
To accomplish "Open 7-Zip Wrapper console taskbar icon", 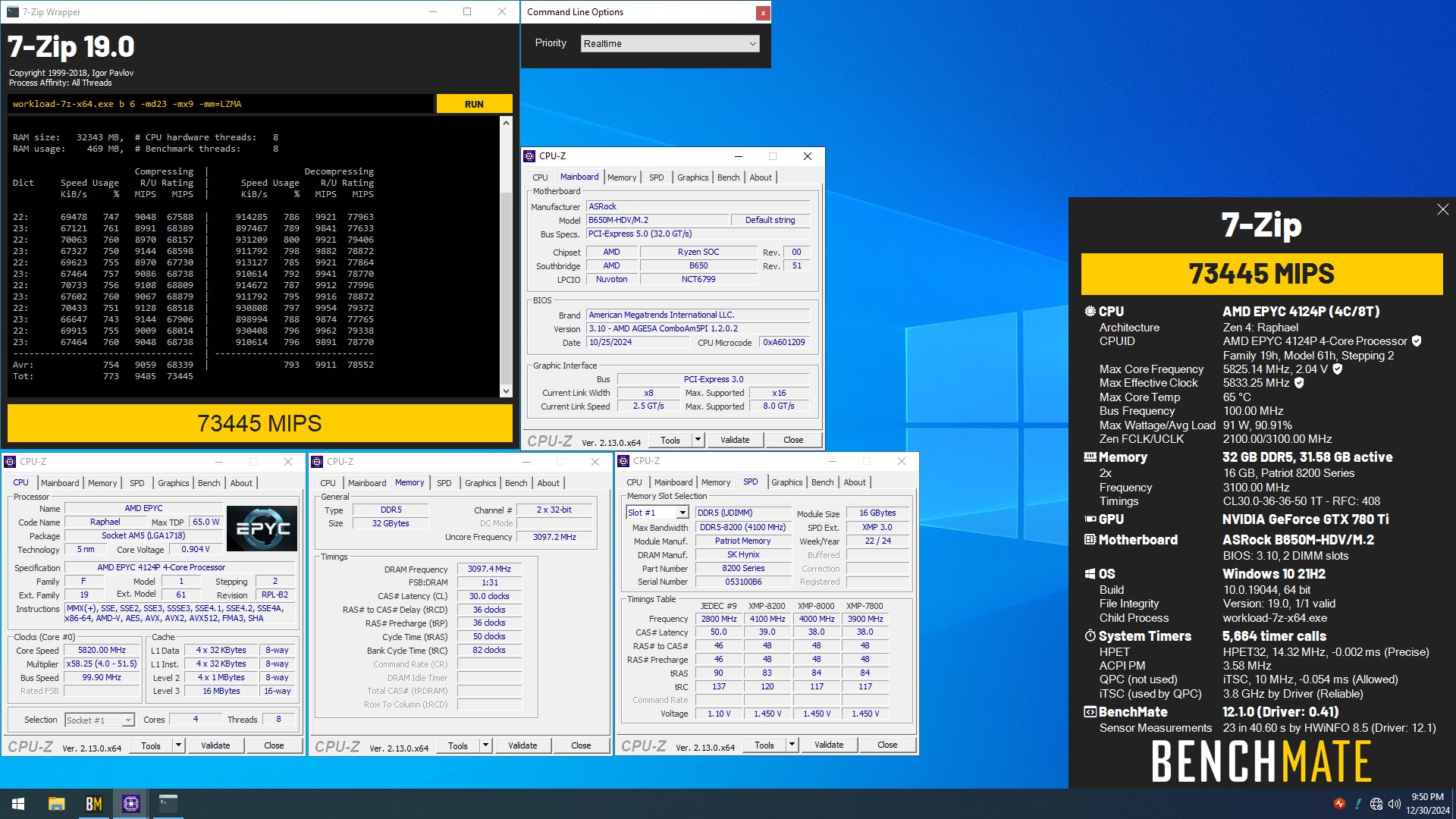I will coord(168,804).
